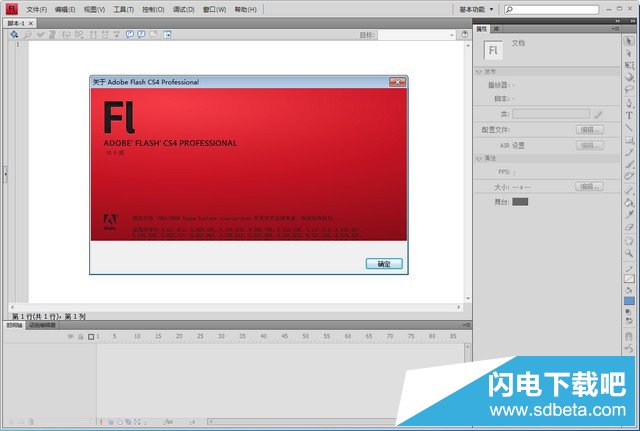
Task: Select the Rectangle tool
Action: [629, 140]
